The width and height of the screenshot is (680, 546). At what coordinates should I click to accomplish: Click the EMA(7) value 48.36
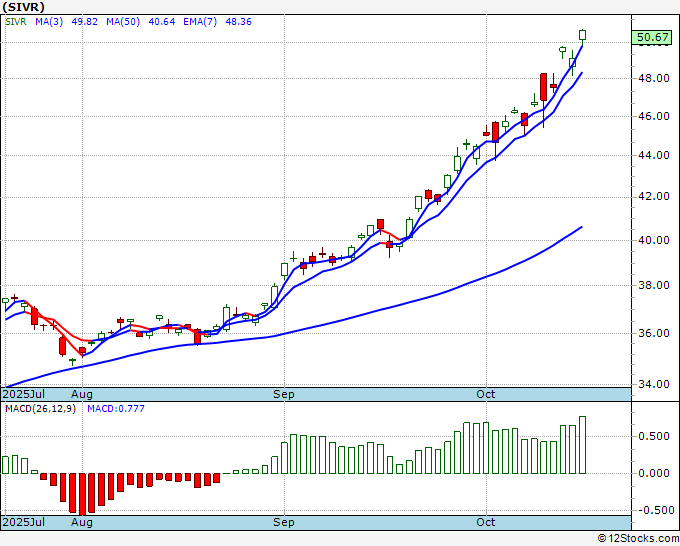click(x=239, y=22)
